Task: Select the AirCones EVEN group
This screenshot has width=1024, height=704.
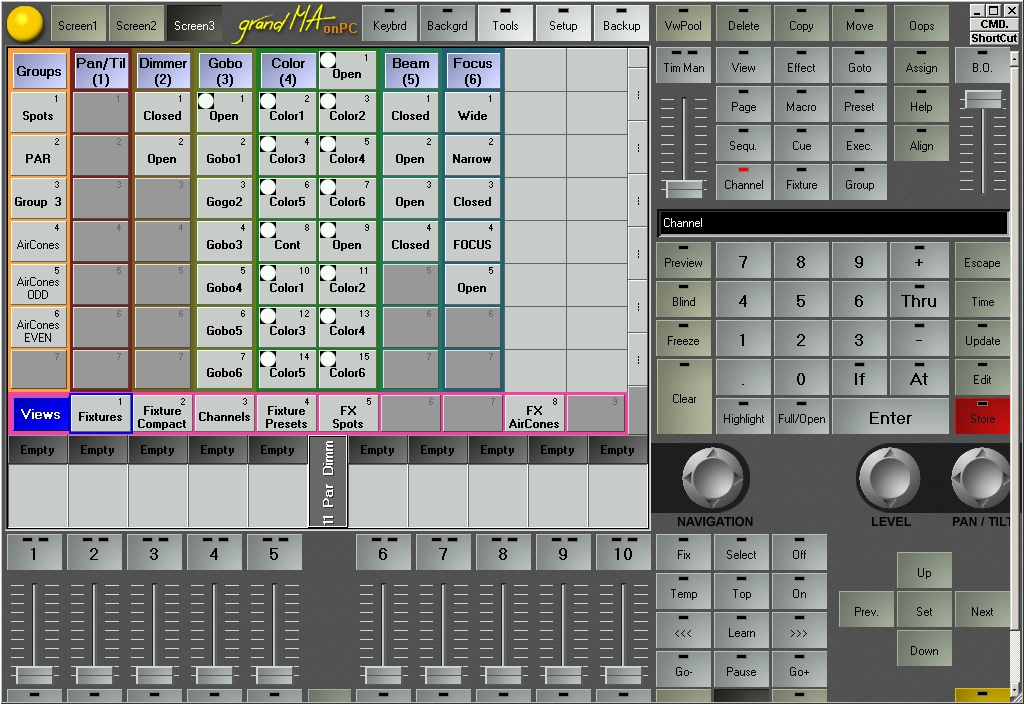Action: coord(39,327)
